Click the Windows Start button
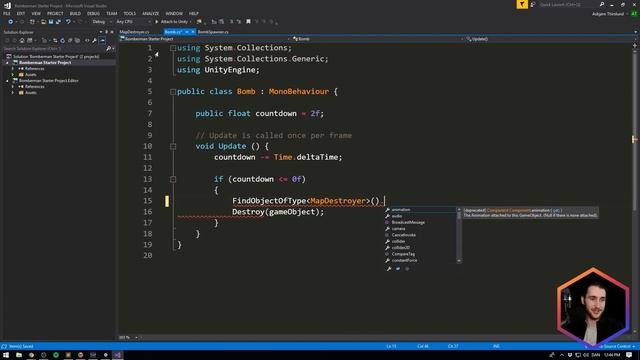The width and height of the screenshot is (640, 360). 6,355
